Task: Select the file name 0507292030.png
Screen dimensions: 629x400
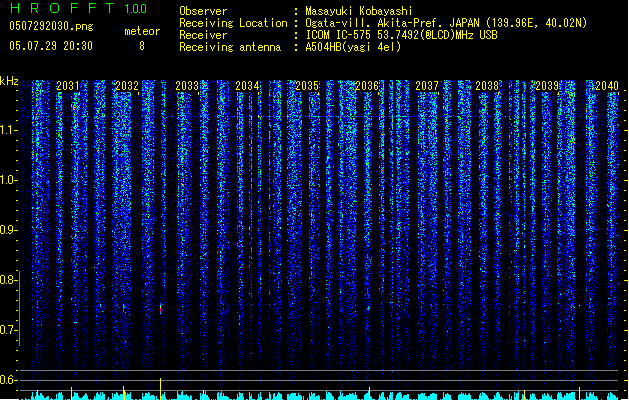Action: (x=51, y=26)
